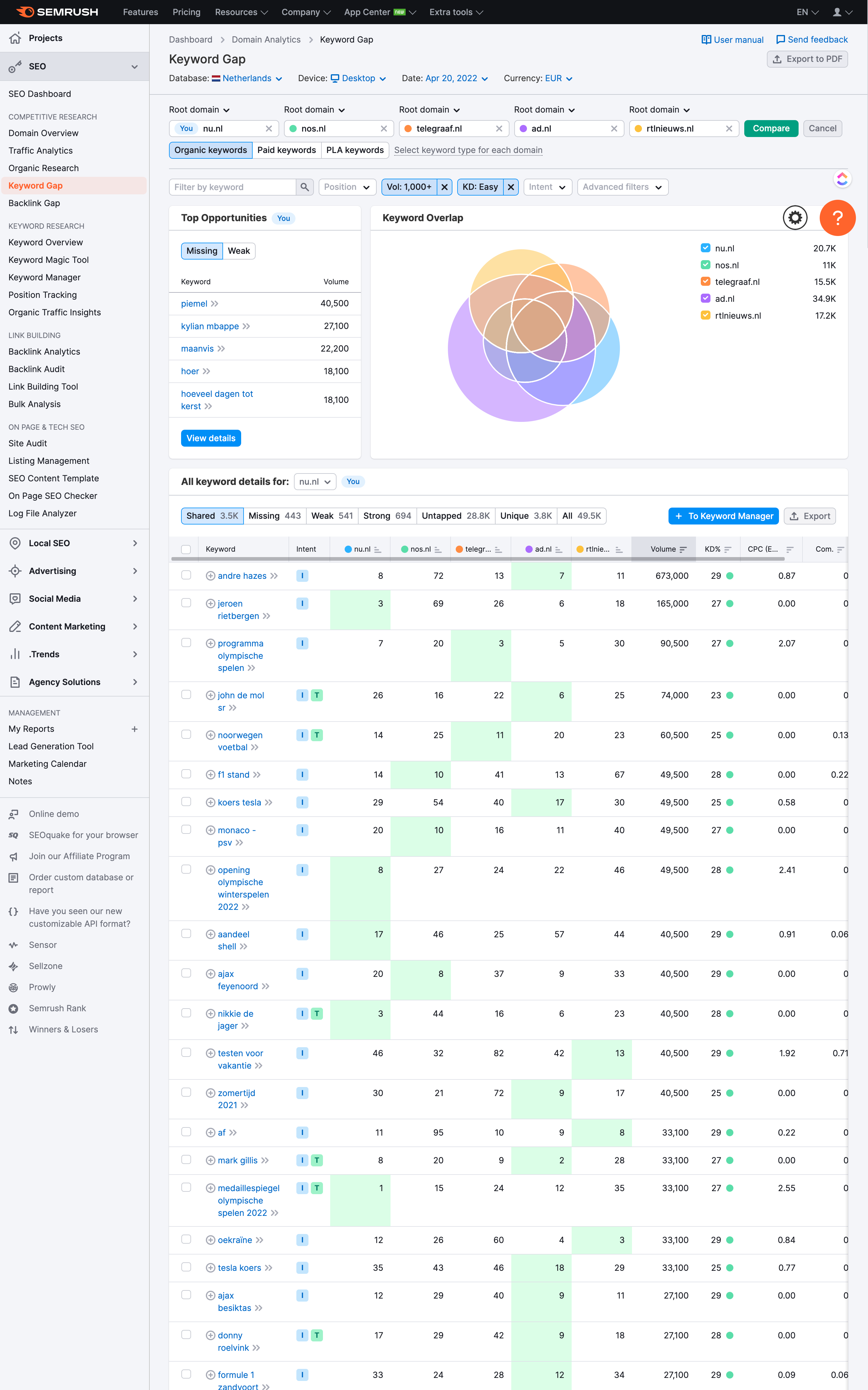
Task: Sort by Volume column icon
Action: pos(683,549)
